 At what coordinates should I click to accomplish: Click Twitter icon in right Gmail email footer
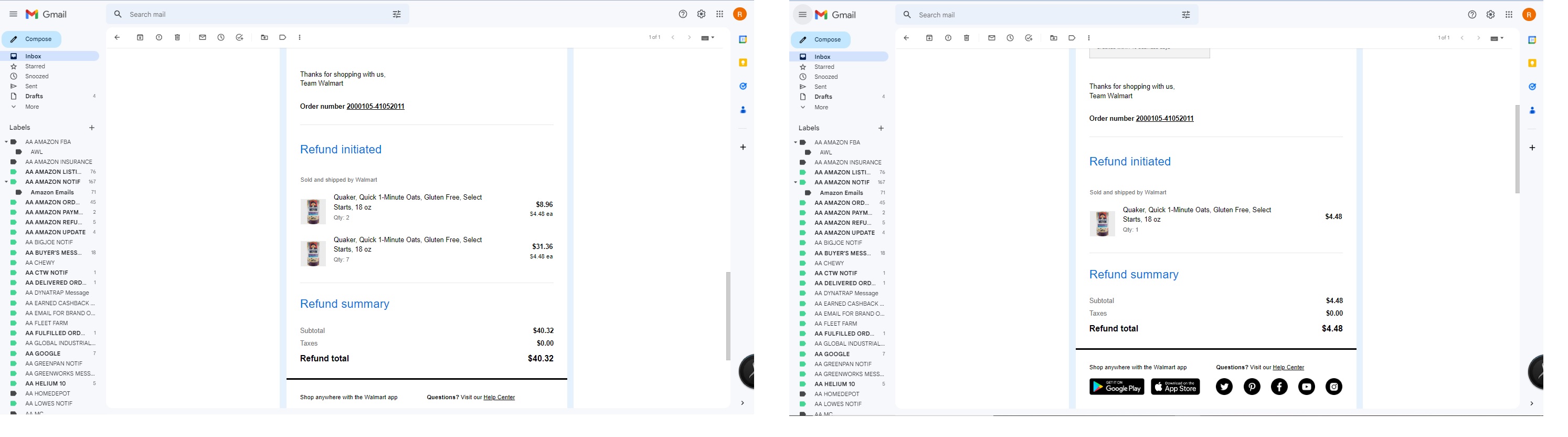coord(1224,387)
